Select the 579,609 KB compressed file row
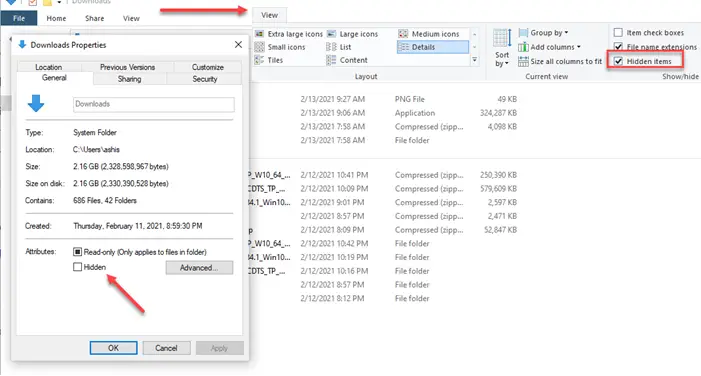 tap(384, 189)
